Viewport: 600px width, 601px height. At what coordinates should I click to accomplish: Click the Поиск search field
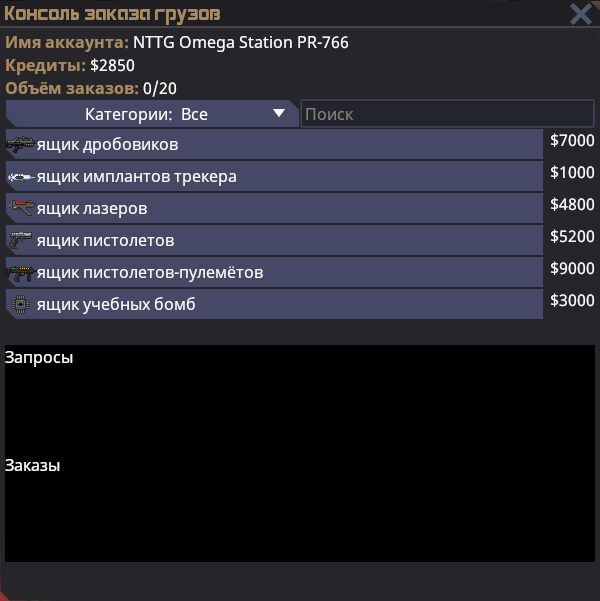pos(447,114)
